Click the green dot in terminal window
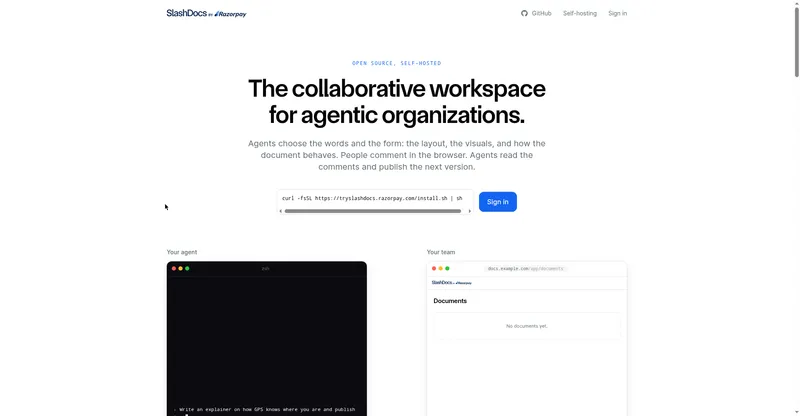The image size is (800, 416). coord(187,268)
